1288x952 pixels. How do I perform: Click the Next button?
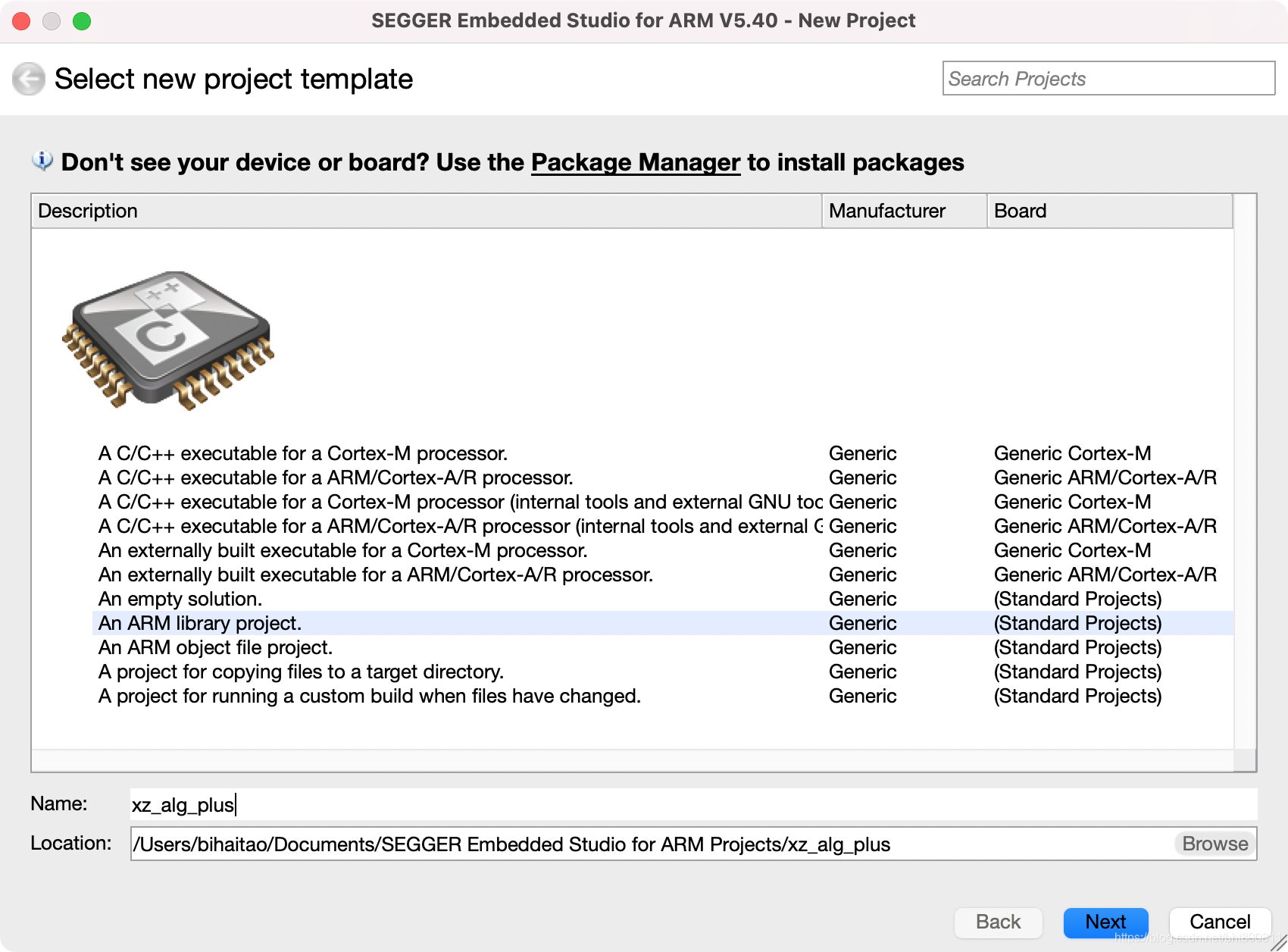pos(1105,922)
